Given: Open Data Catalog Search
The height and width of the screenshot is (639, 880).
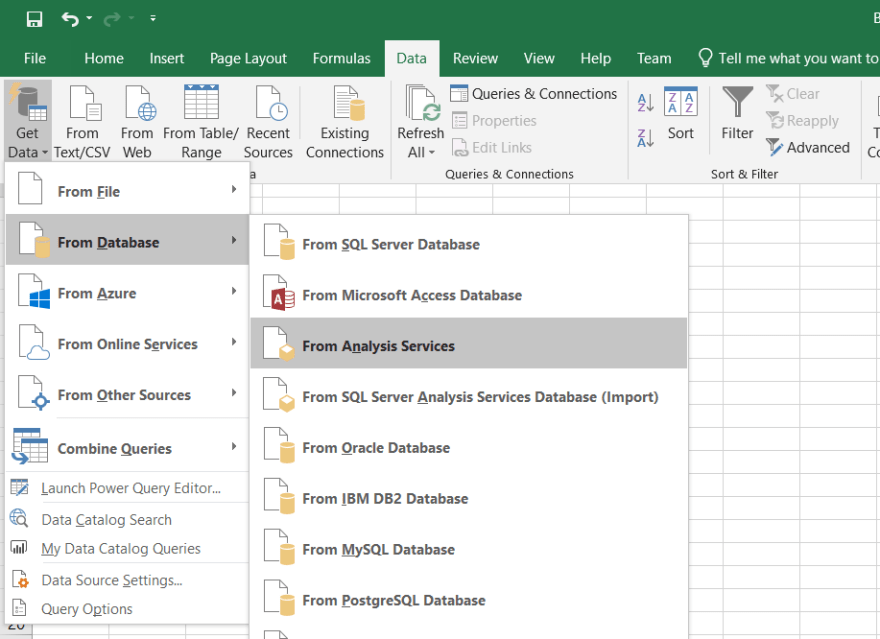Looking at the screenshot, I should click(127, 519).
